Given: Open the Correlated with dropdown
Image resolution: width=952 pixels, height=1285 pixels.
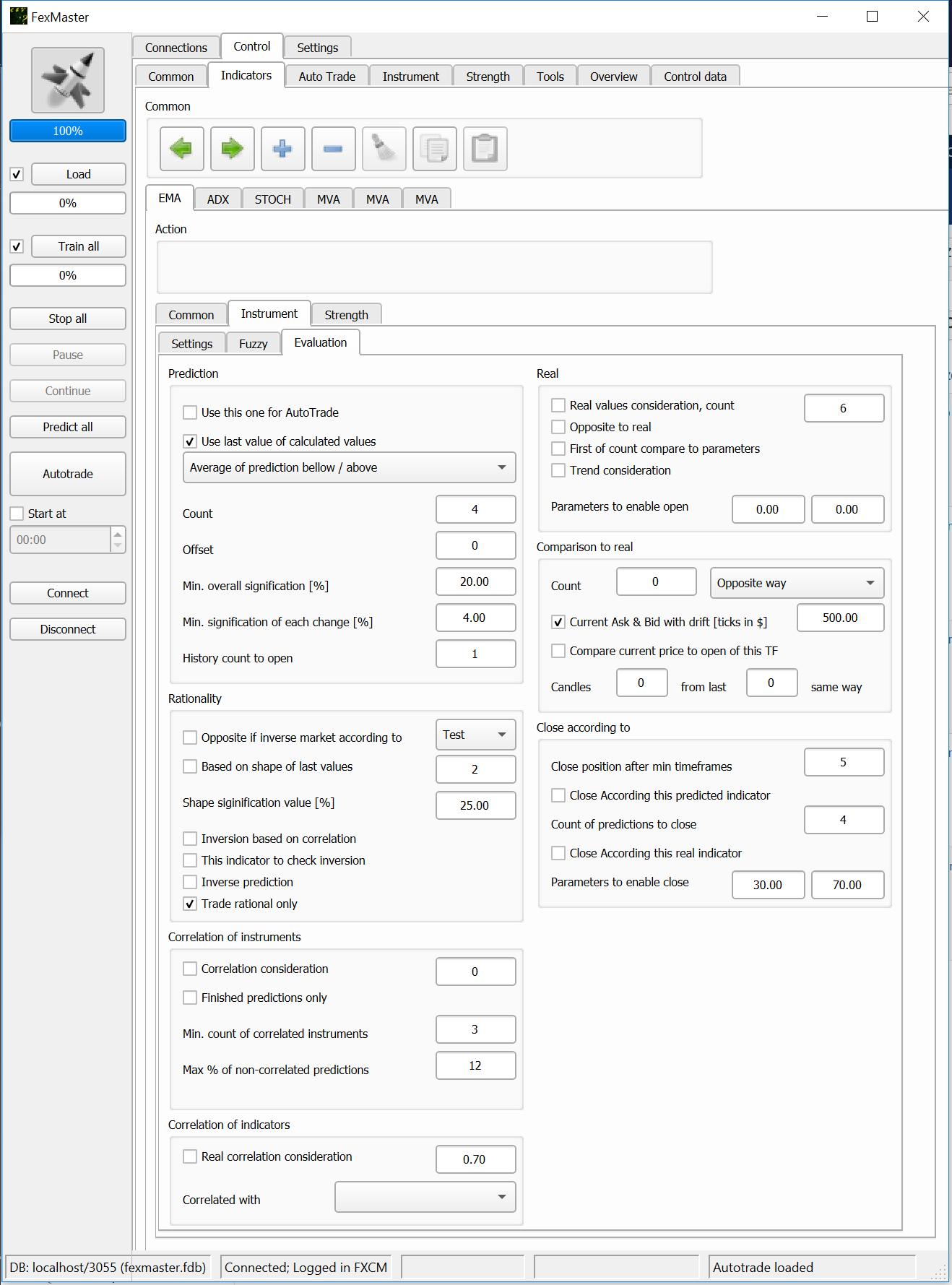Looking at the screenshot, I should 425,1197.
